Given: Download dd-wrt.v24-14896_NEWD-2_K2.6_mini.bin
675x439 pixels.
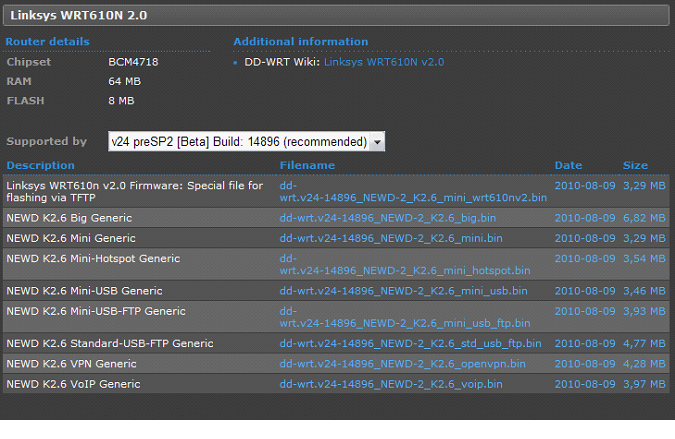Looking at the screenshot, I should click(391, 238).
